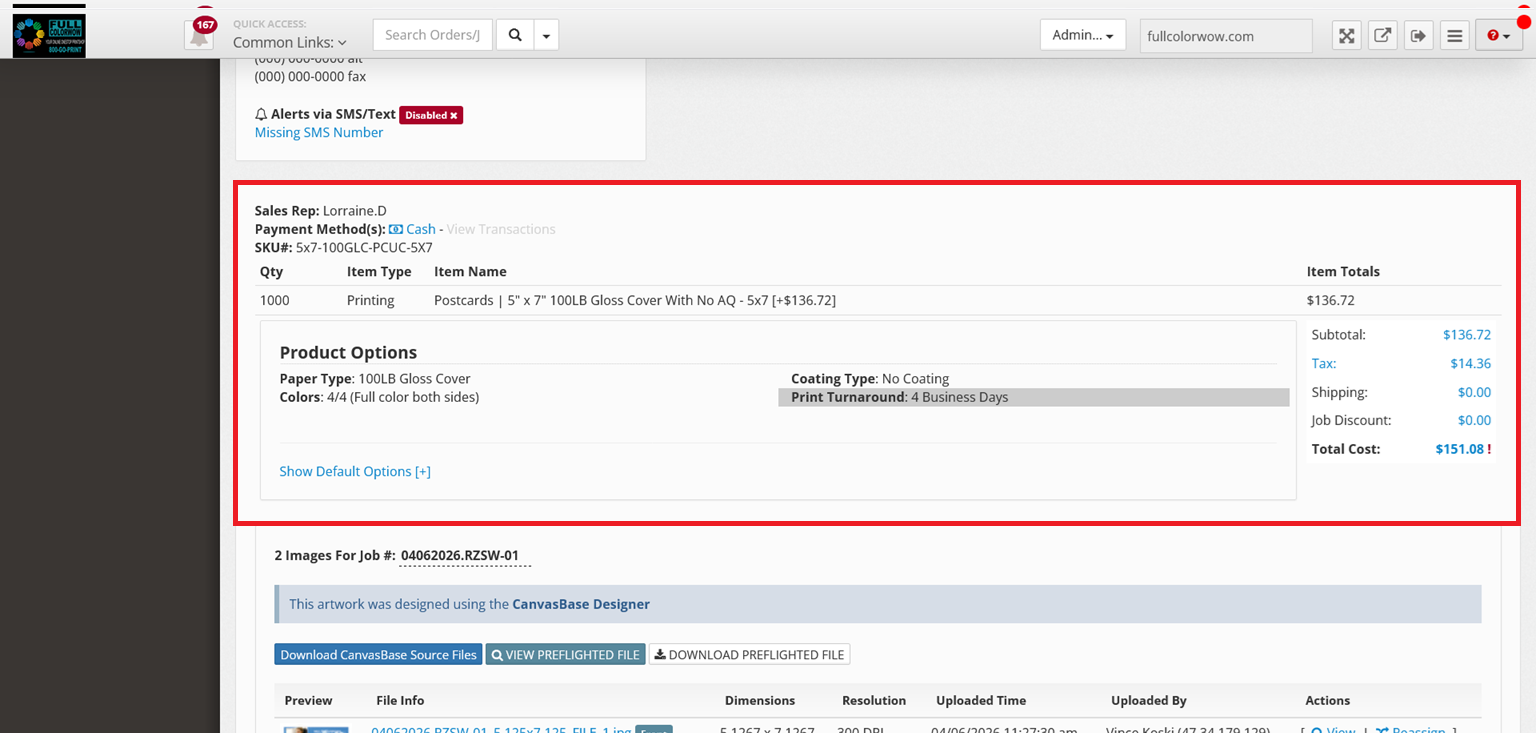Click the open-in-new-window icon

[1382, 36]
